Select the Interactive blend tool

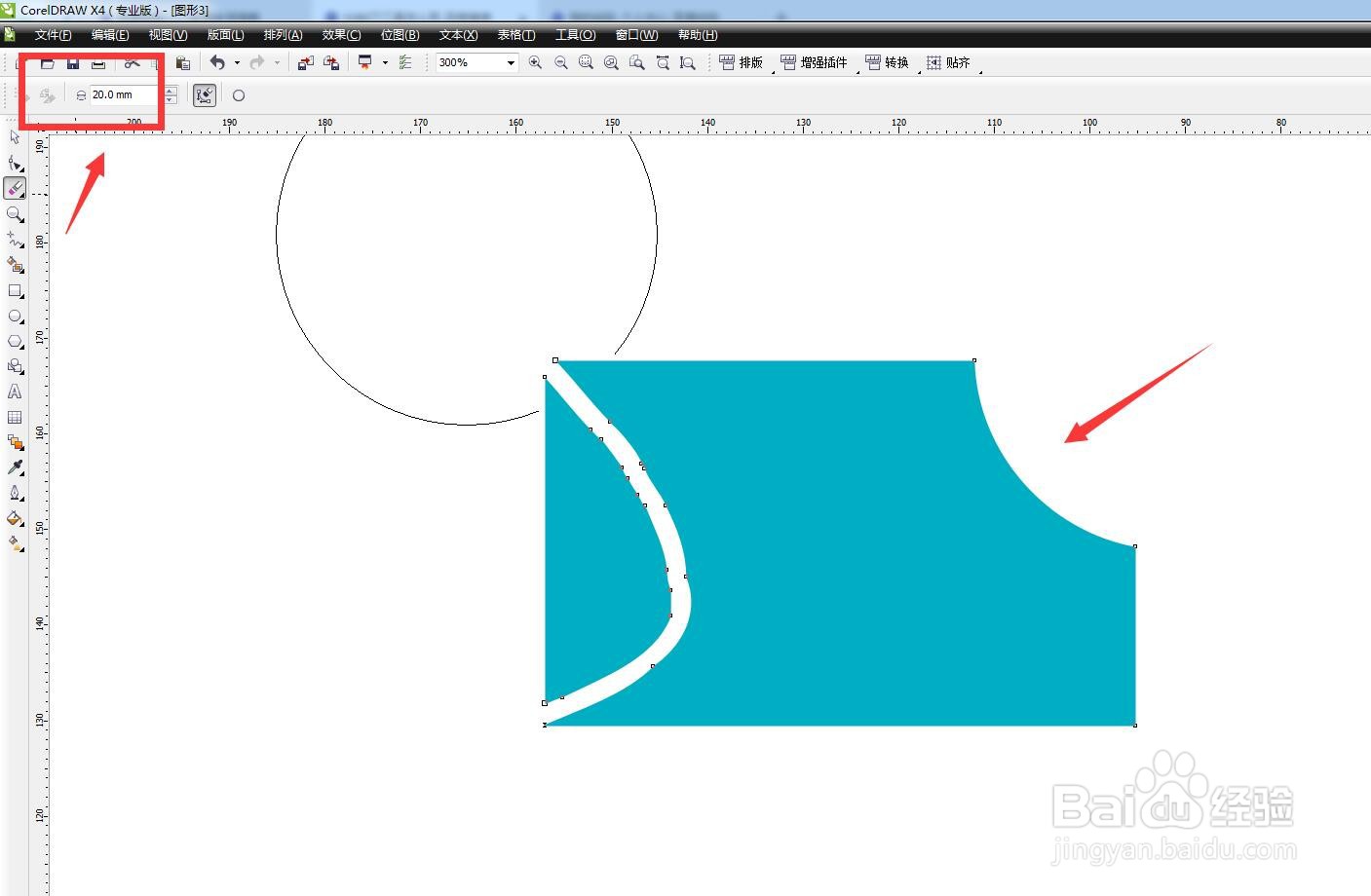15,442
